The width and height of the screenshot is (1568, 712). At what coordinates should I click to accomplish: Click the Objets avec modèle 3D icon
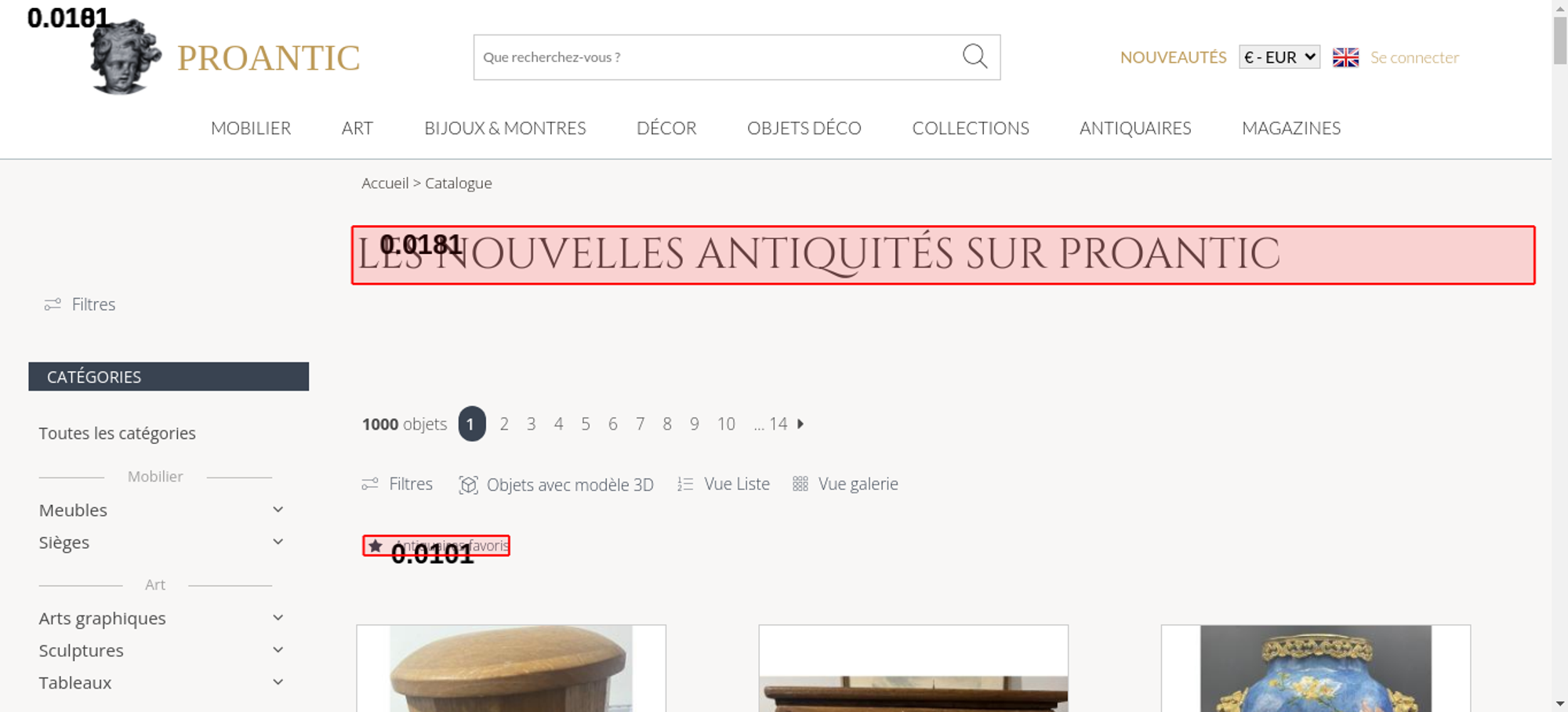tap(468, 485)
